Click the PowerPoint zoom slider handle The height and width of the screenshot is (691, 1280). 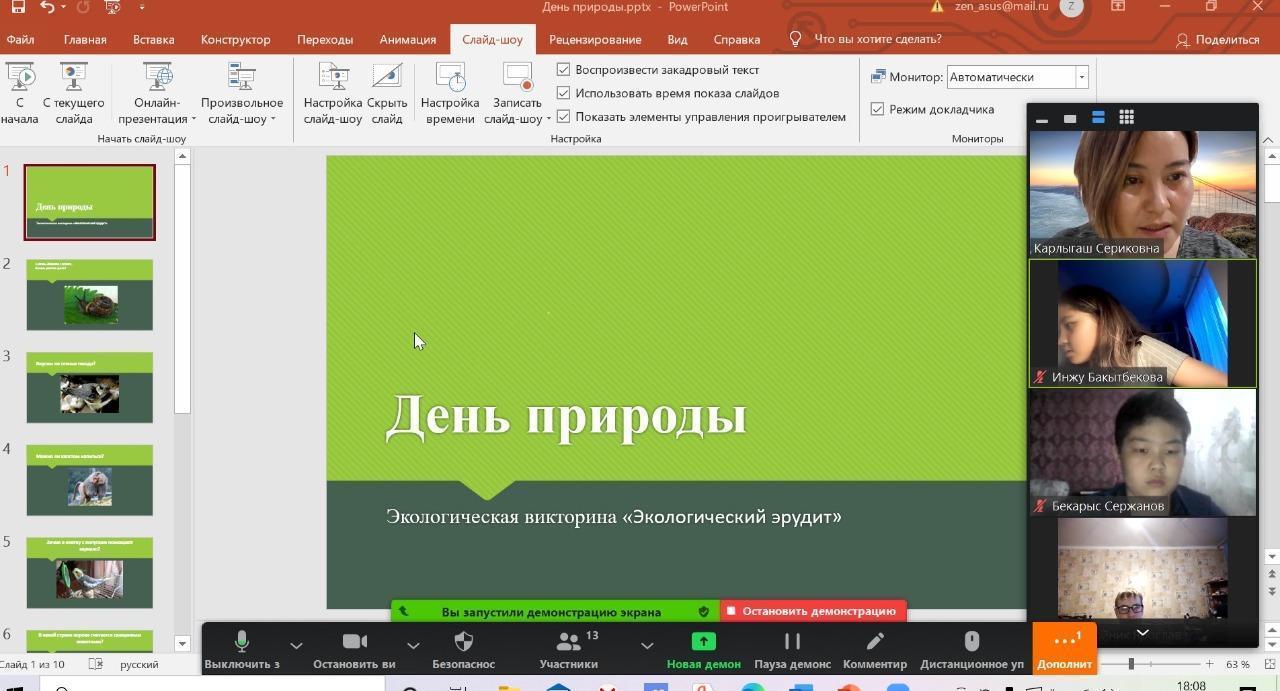[x=1131, y=664]
